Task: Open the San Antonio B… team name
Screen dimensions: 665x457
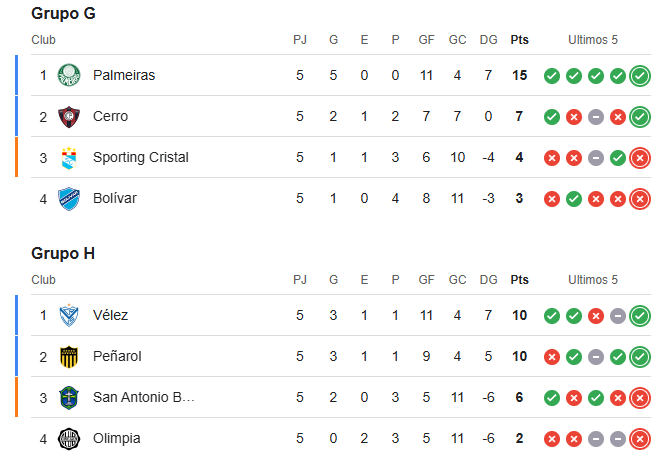Action: [x=144, y=397]
